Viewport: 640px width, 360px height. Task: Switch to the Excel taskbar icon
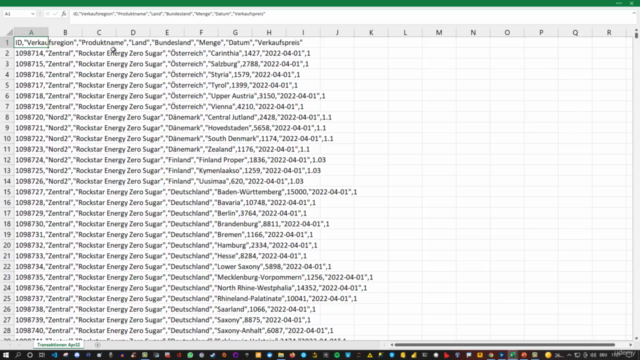(x=513, y=355)
